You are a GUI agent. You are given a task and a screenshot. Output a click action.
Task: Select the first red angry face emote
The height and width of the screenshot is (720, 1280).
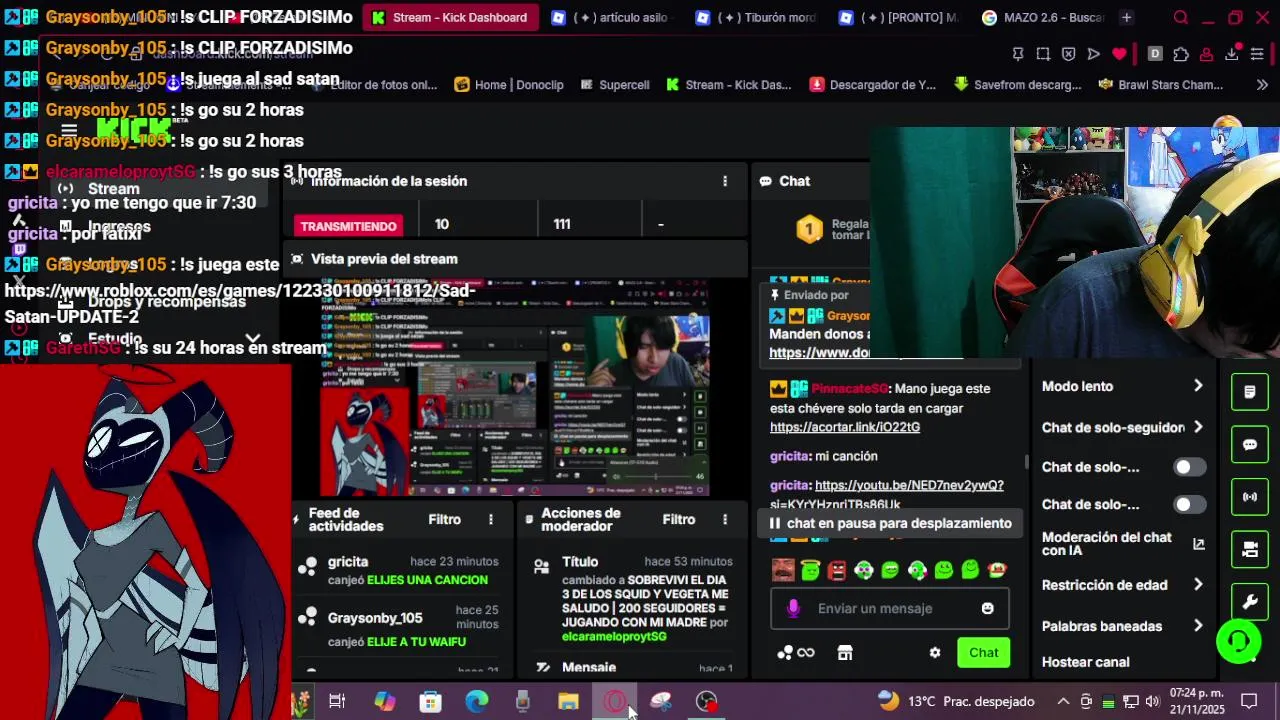(x=783, y=570)
